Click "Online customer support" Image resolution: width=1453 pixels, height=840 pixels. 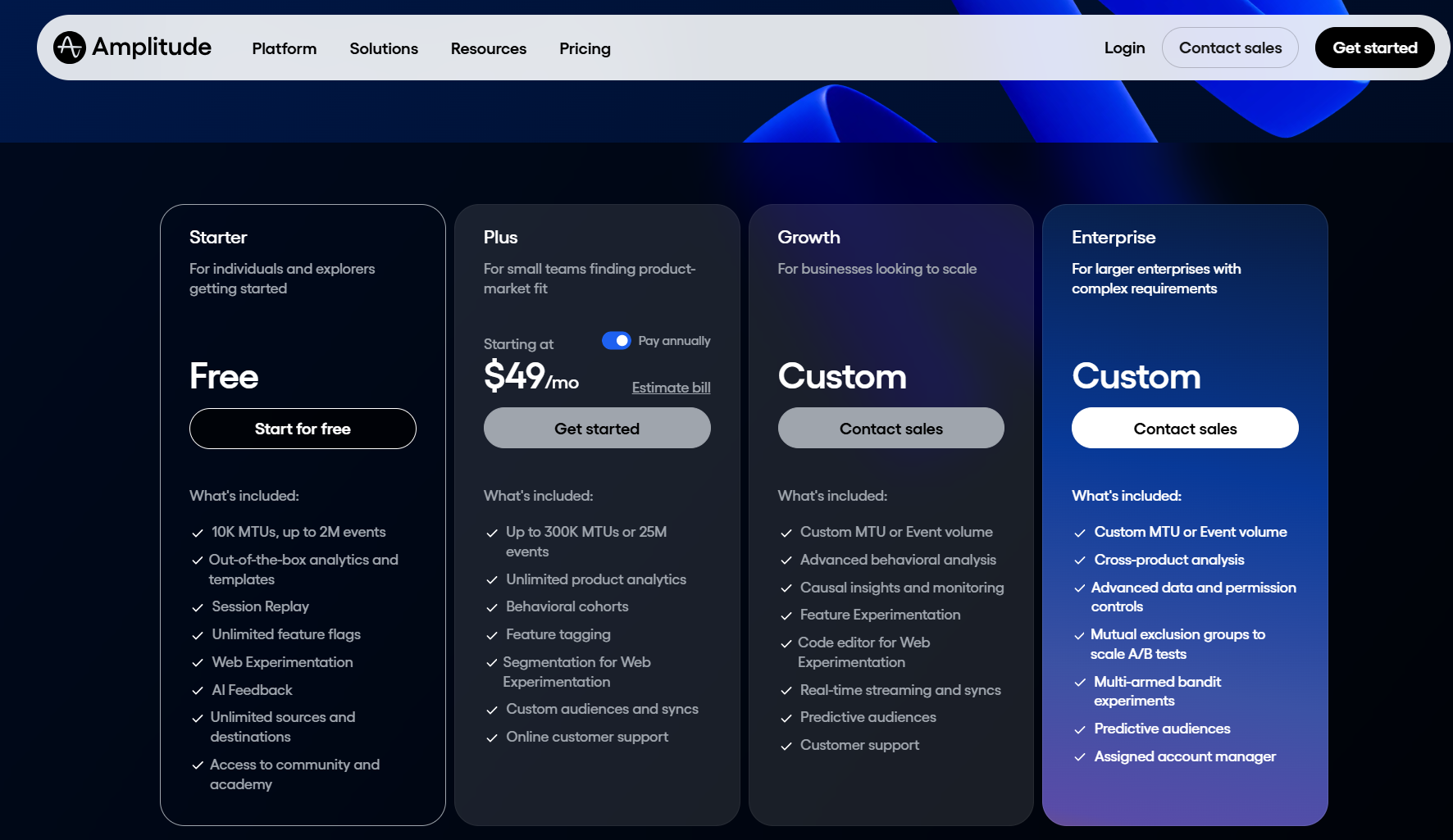click(x=587, y=737)
